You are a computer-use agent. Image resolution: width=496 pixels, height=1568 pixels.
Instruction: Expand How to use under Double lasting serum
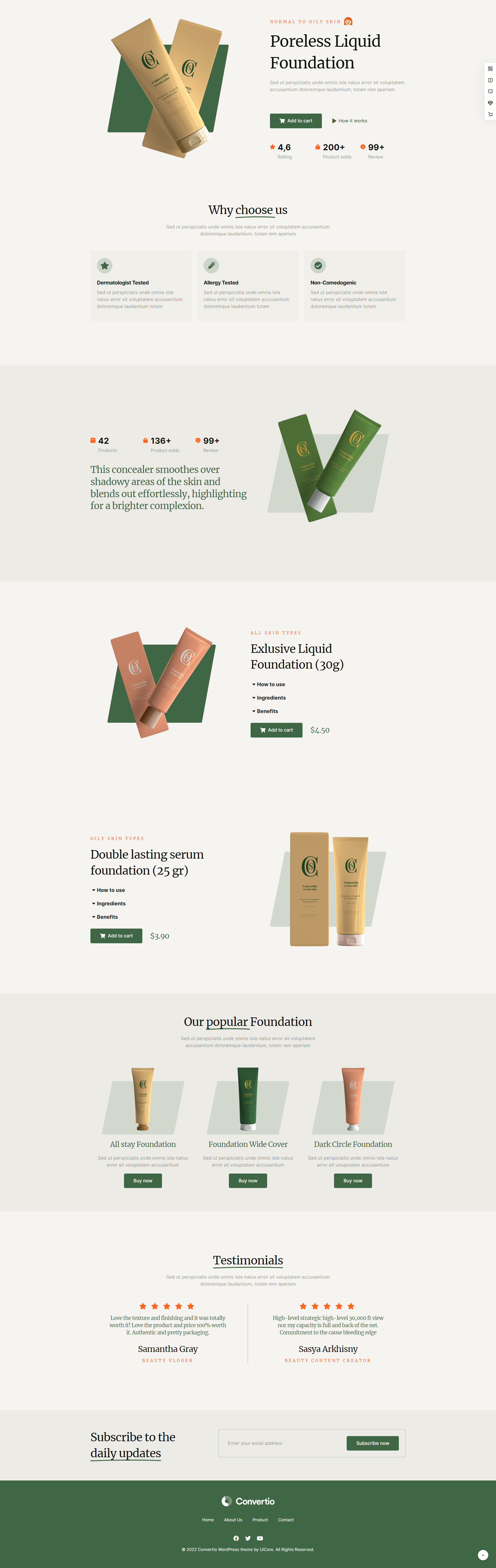coord(109,890)
